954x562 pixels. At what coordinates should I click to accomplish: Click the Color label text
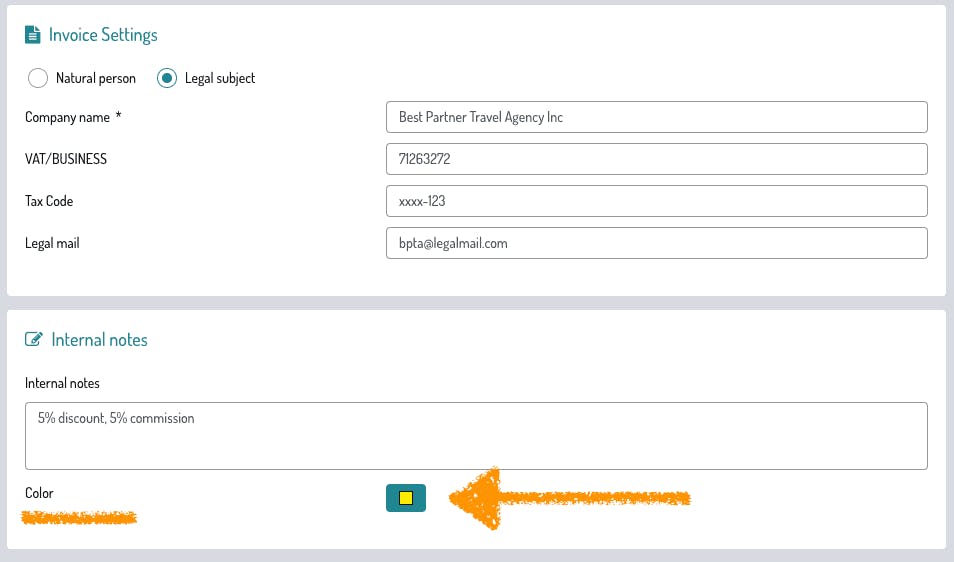39,493
